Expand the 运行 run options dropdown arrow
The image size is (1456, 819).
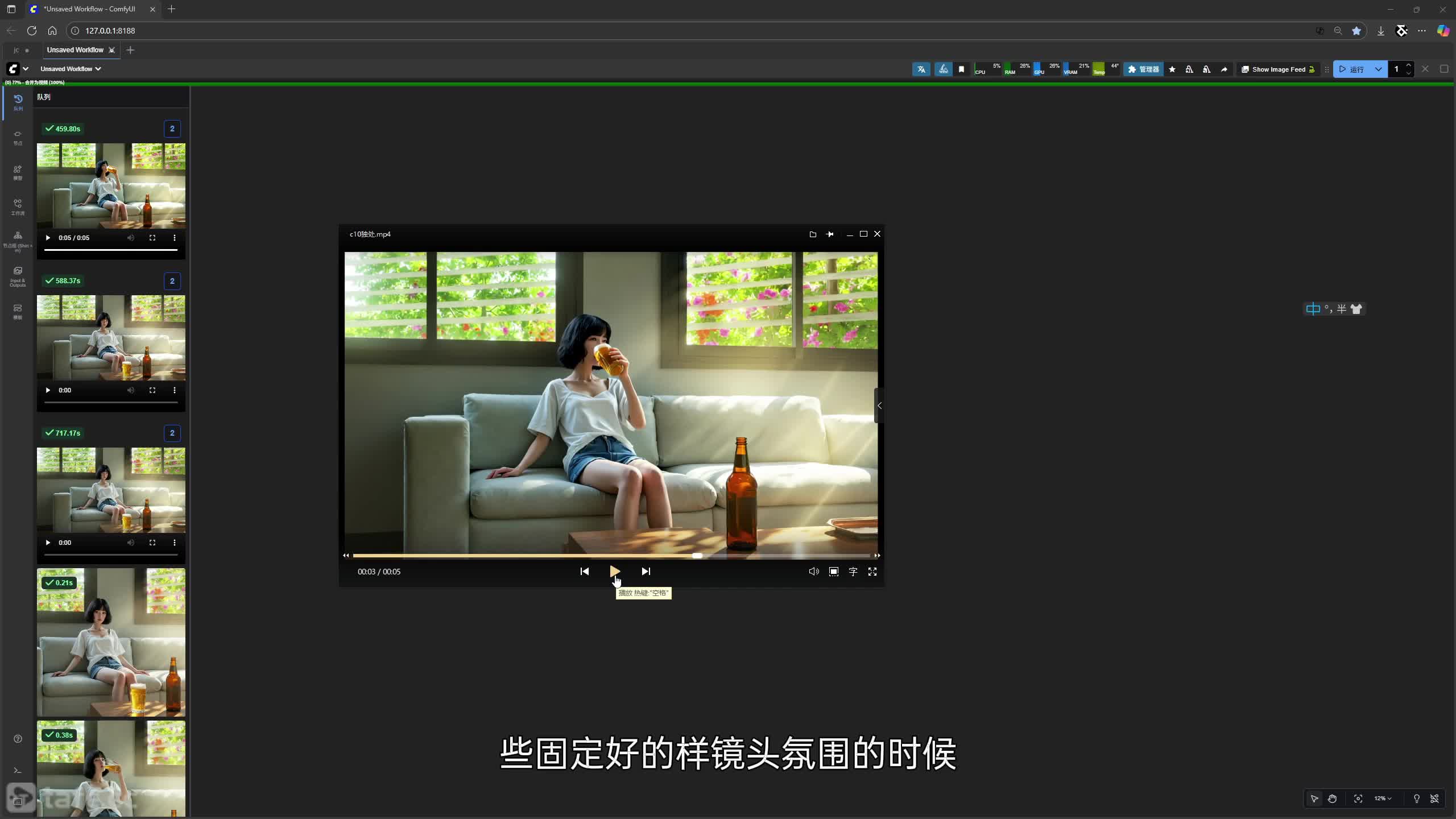tap(1378, 69)
